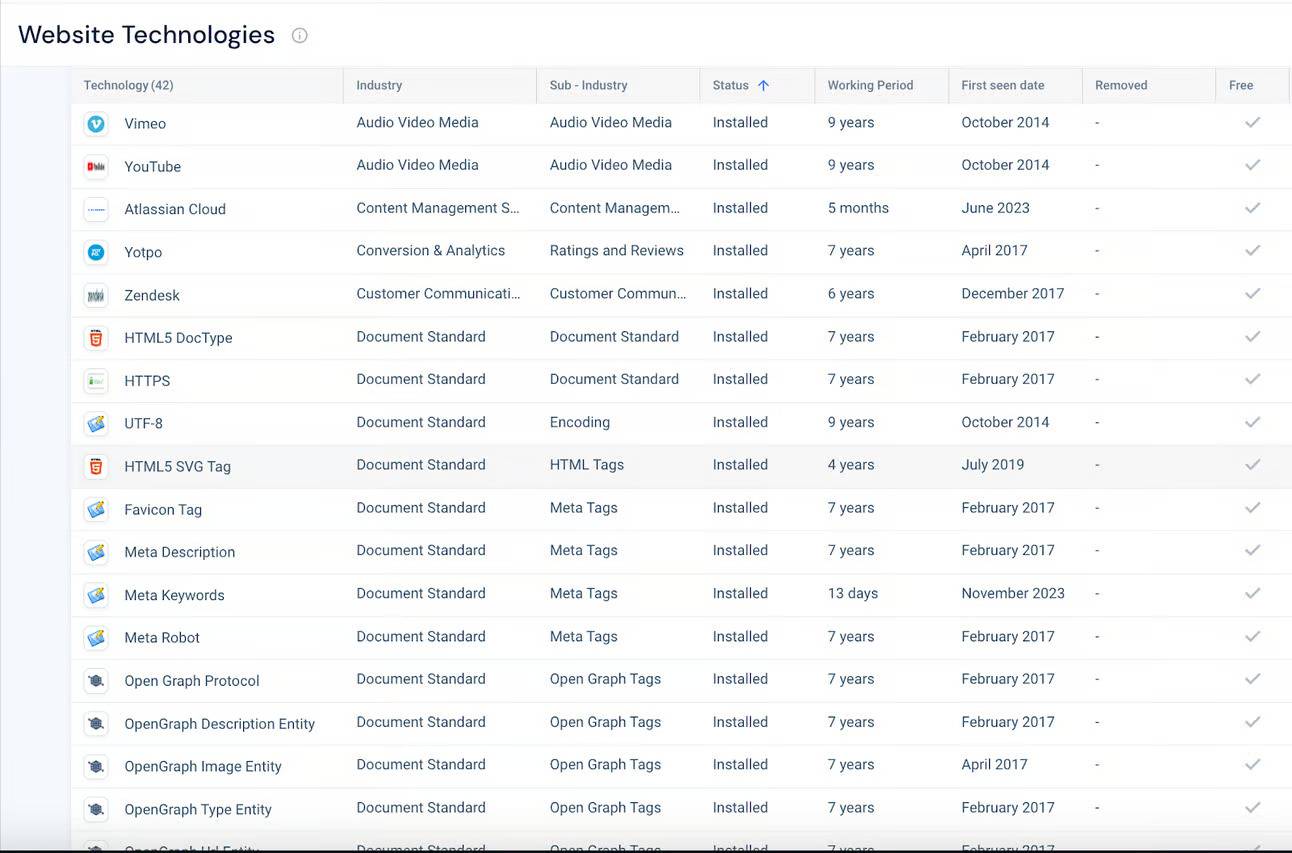Click the Status sort arrow
The height and width of the screenshot is (853, 1292).
pos(763,85)
